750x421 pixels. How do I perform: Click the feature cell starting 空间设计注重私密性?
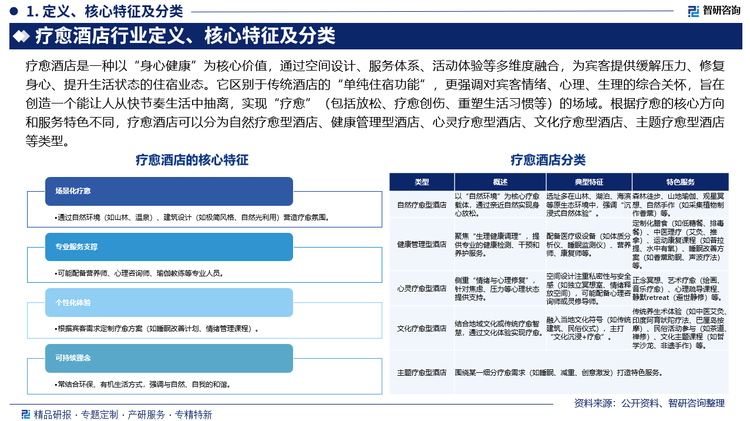pyautogui.click(x=589, y=288)
